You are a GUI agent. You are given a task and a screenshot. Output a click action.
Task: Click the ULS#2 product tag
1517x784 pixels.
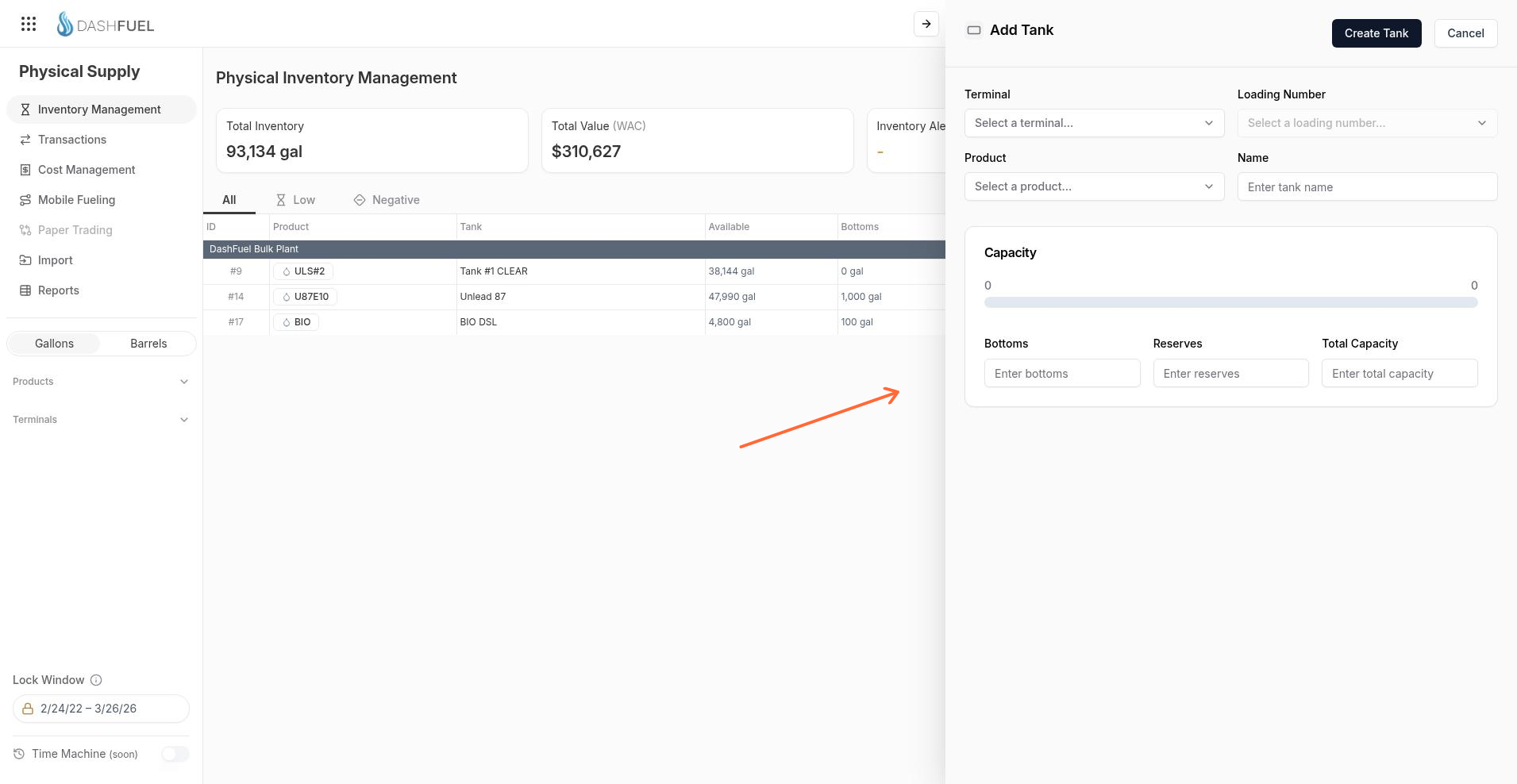(303, 271)
